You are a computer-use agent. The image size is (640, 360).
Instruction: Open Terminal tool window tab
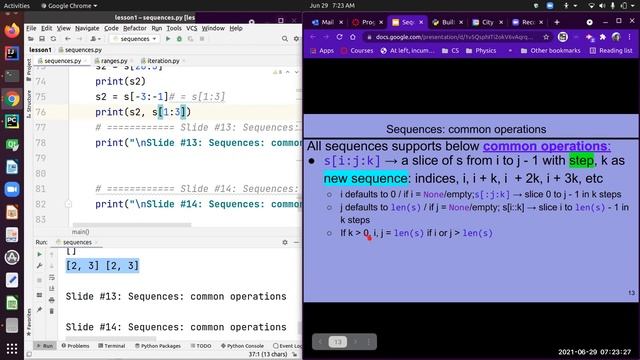pyautogui.click(x=112, y=346)
